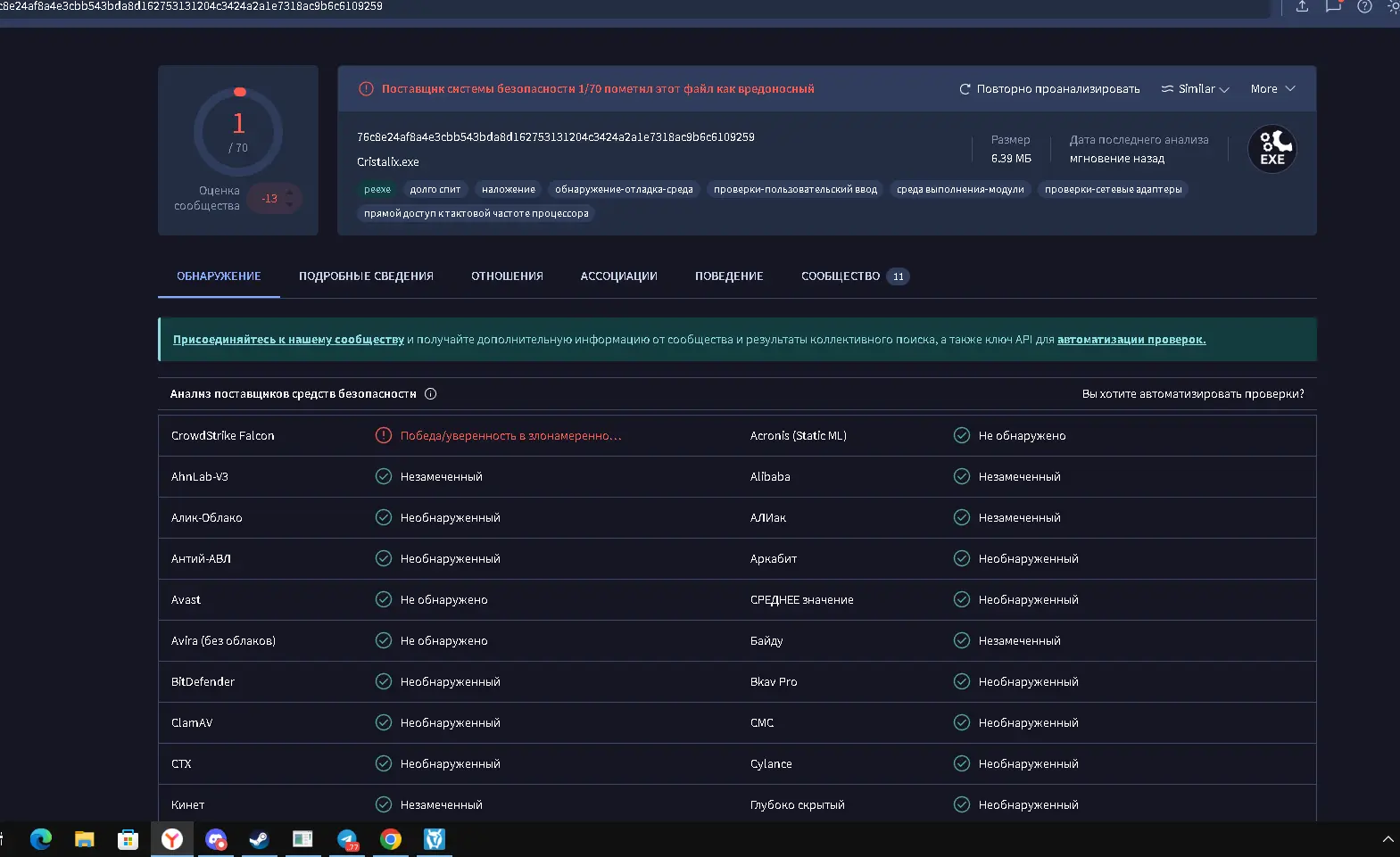The image size is (1400, 857).
Task: Click the peexe tag
Action: (377, 189)
